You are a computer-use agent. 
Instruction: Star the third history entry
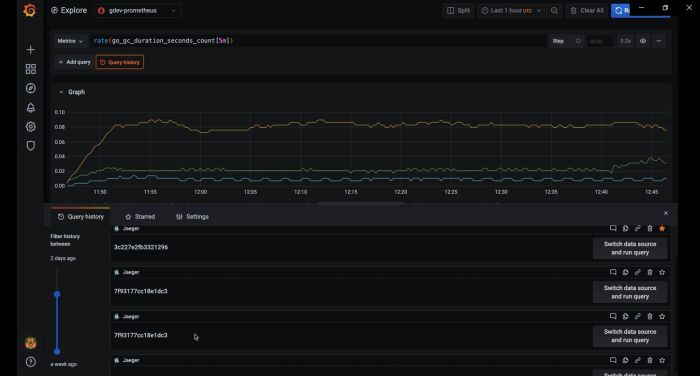662,316
